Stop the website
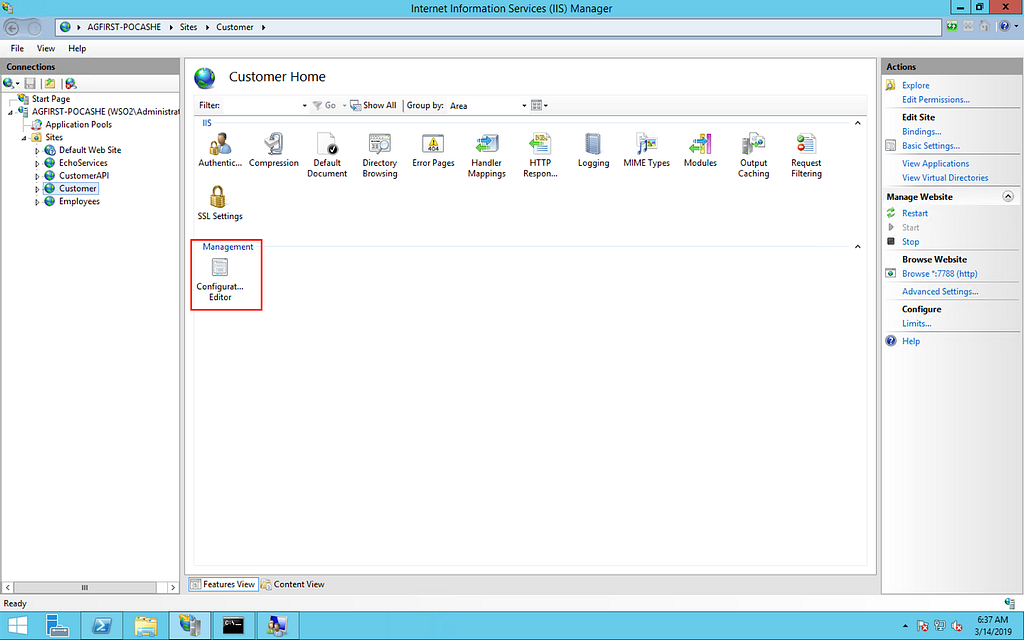The height and width of the screenshot is (640, 1024). click(x=910, y=242)
